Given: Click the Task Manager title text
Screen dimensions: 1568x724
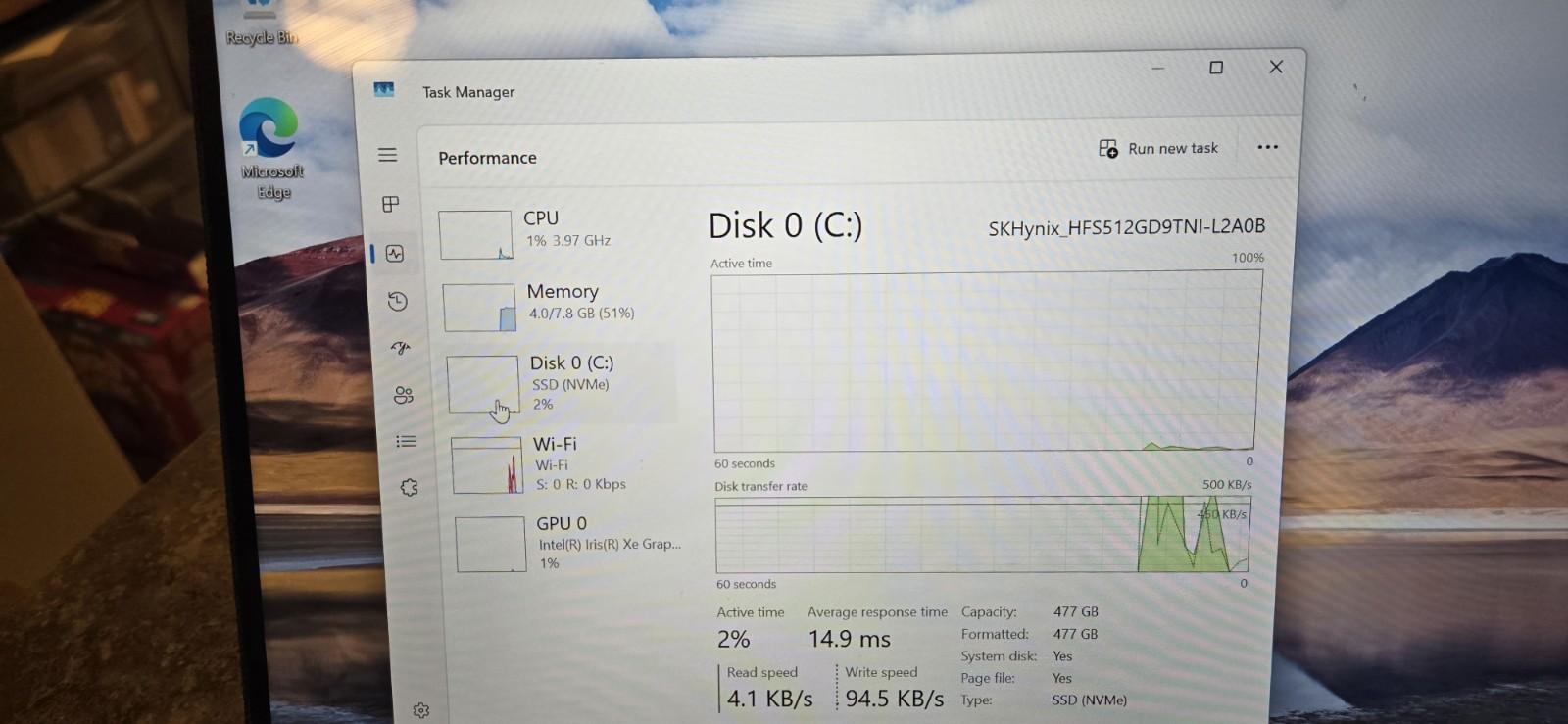Looking at the screenshot, I should pyautogui.click(x=468, y=92).
